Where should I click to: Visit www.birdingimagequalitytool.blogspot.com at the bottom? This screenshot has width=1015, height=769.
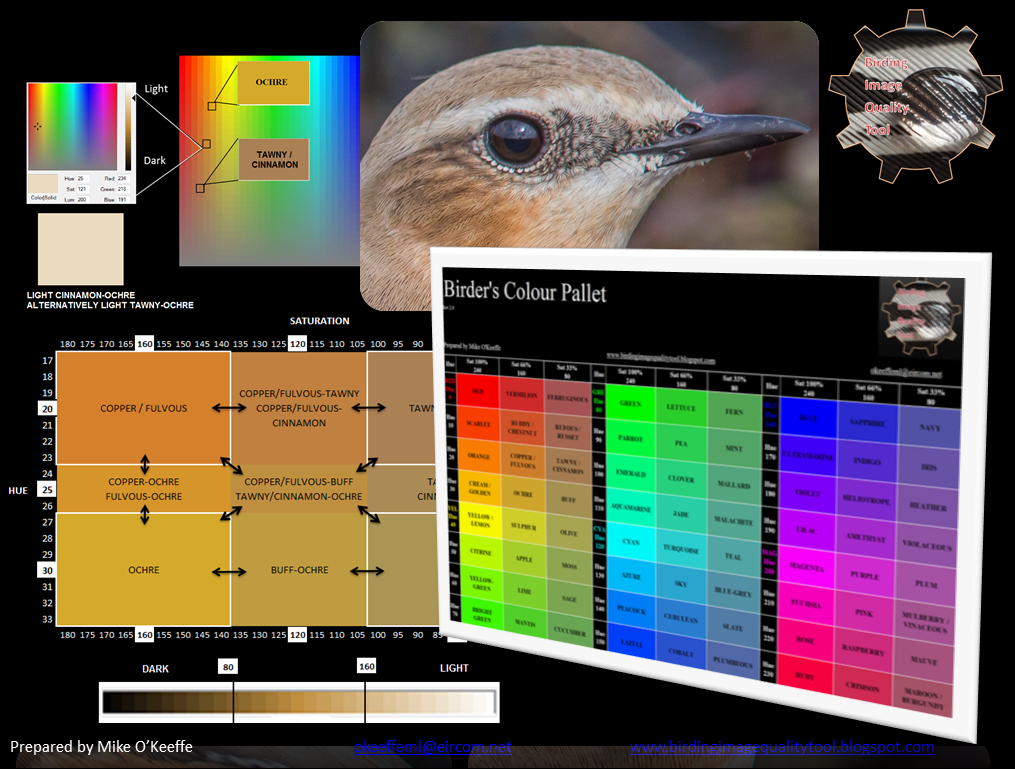click(782, 747)
